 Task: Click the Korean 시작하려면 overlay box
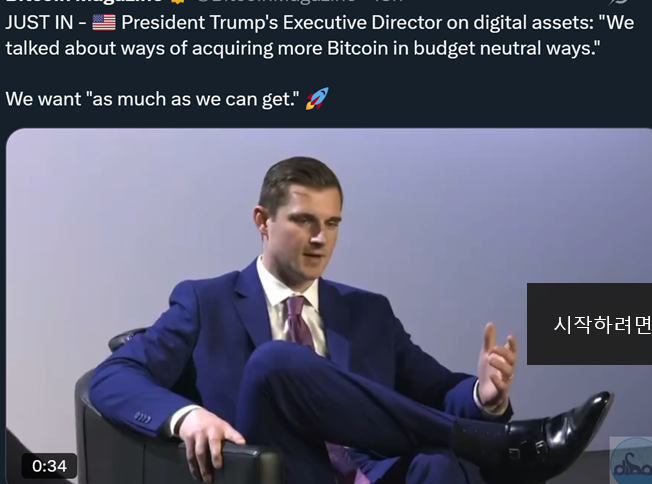pyautogui.click(x=589, y=324)
